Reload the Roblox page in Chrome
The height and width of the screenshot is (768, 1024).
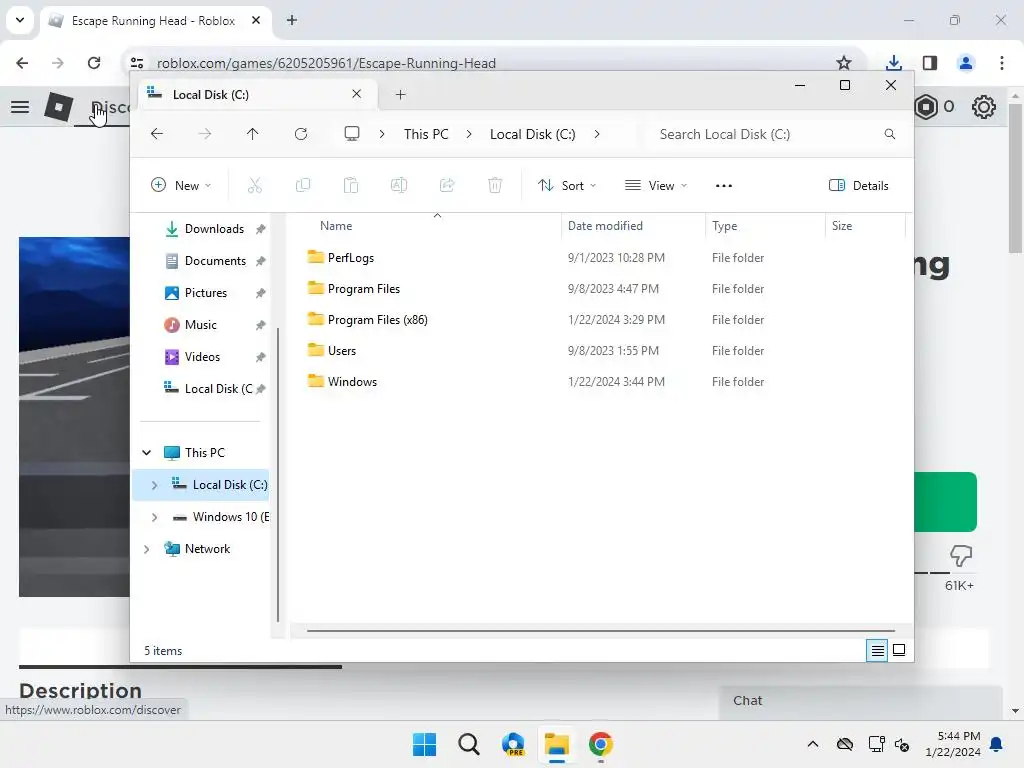(94, 63)
